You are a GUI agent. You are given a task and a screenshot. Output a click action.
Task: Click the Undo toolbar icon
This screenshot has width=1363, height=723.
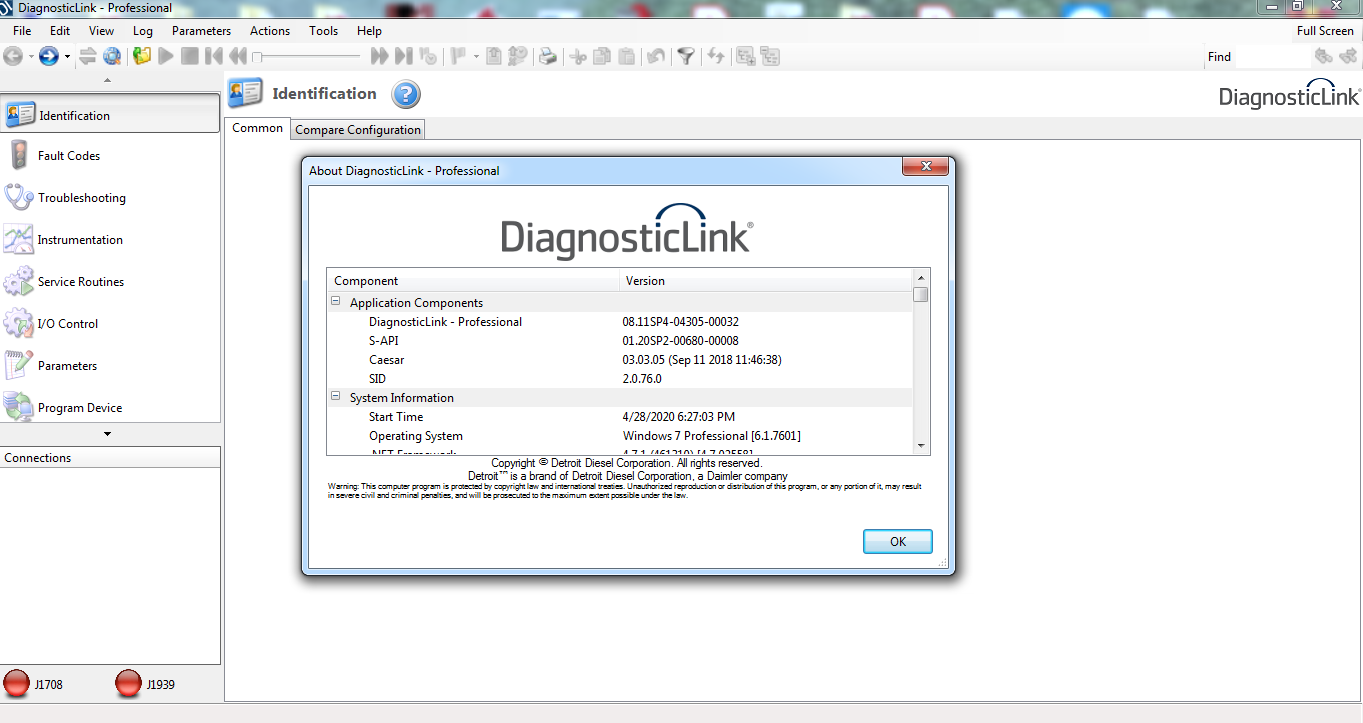(x=655, y=57)
